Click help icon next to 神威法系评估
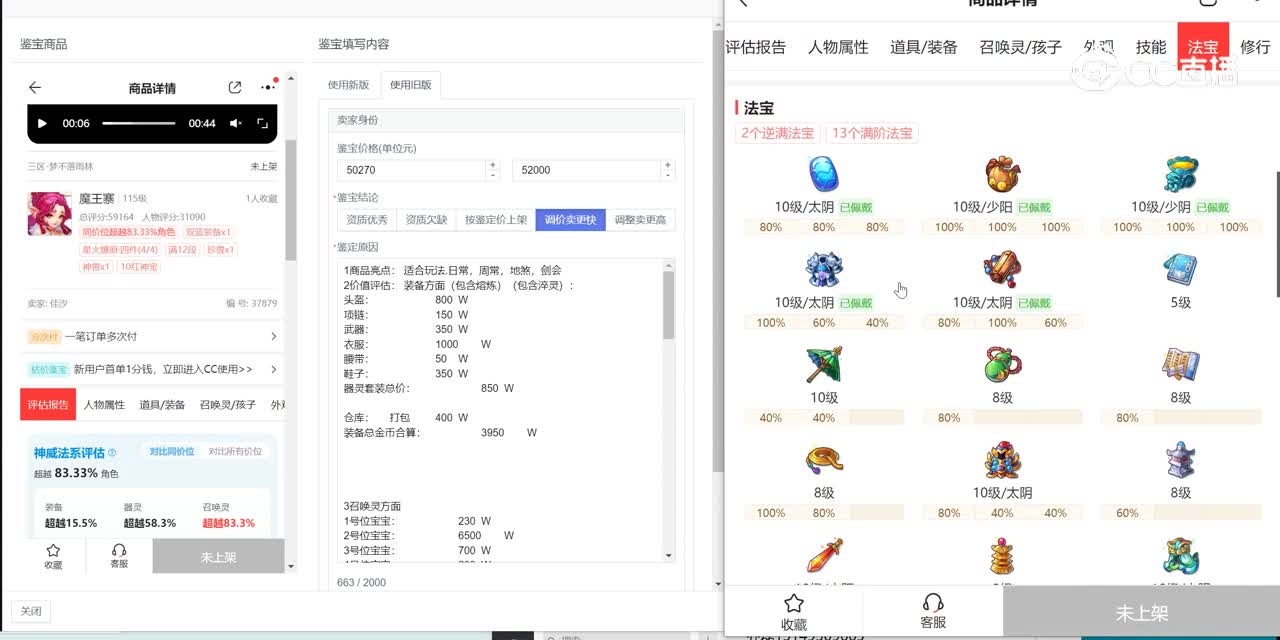 coord(112,453)
